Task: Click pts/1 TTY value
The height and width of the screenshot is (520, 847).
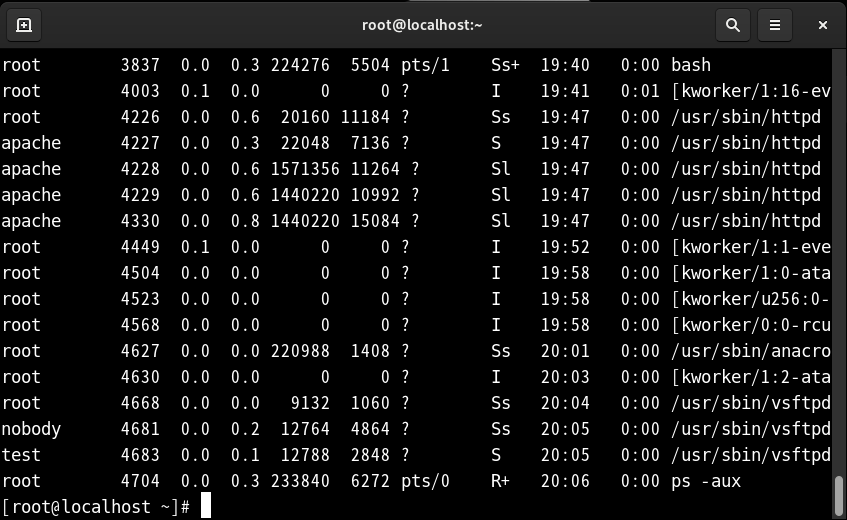Action: click(x=425, y=65)
